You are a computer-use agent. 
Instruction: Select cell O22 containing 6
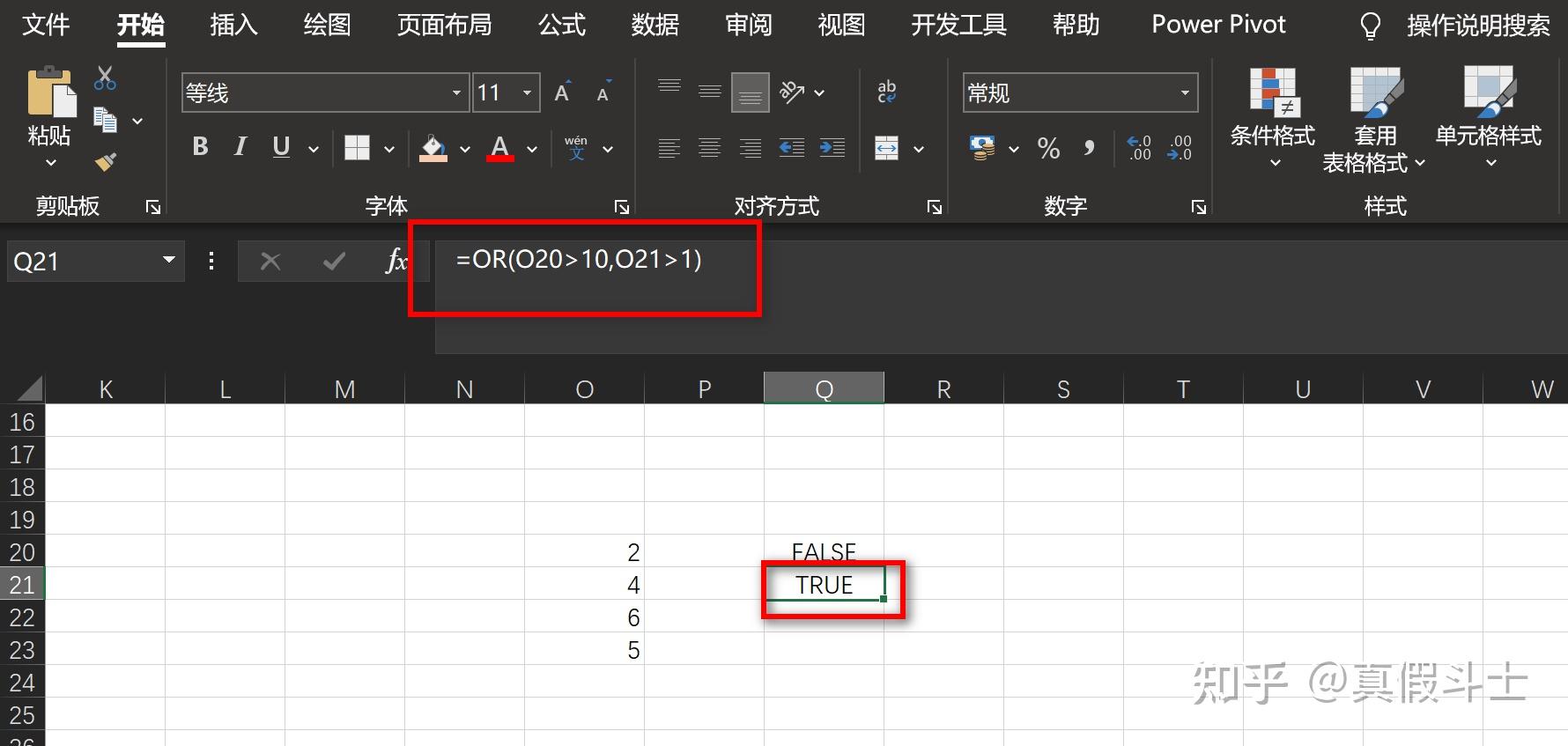(585, 617)
